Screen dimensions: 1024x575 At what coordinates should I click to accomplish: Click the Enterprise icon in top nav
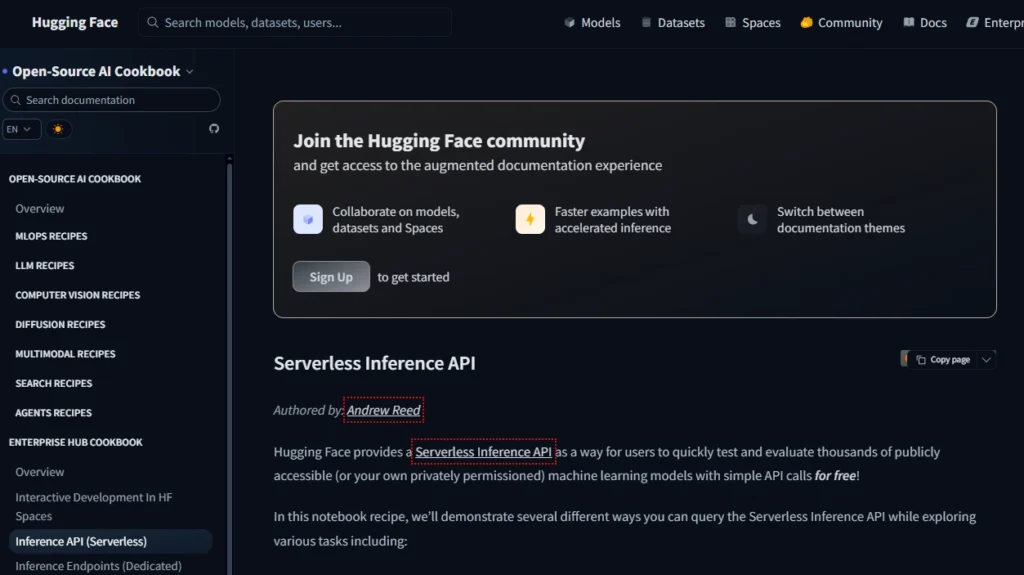972,22
